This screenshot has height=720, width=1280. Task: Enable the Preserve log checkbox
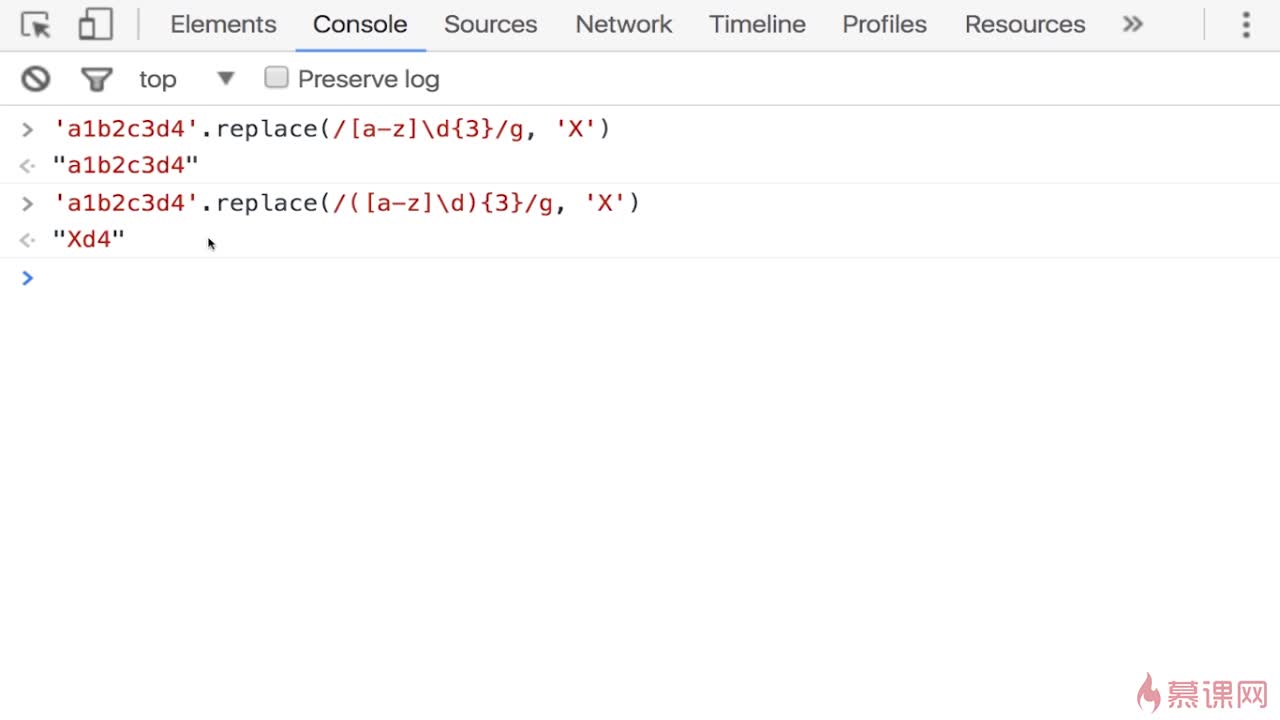tap(277, 78)
